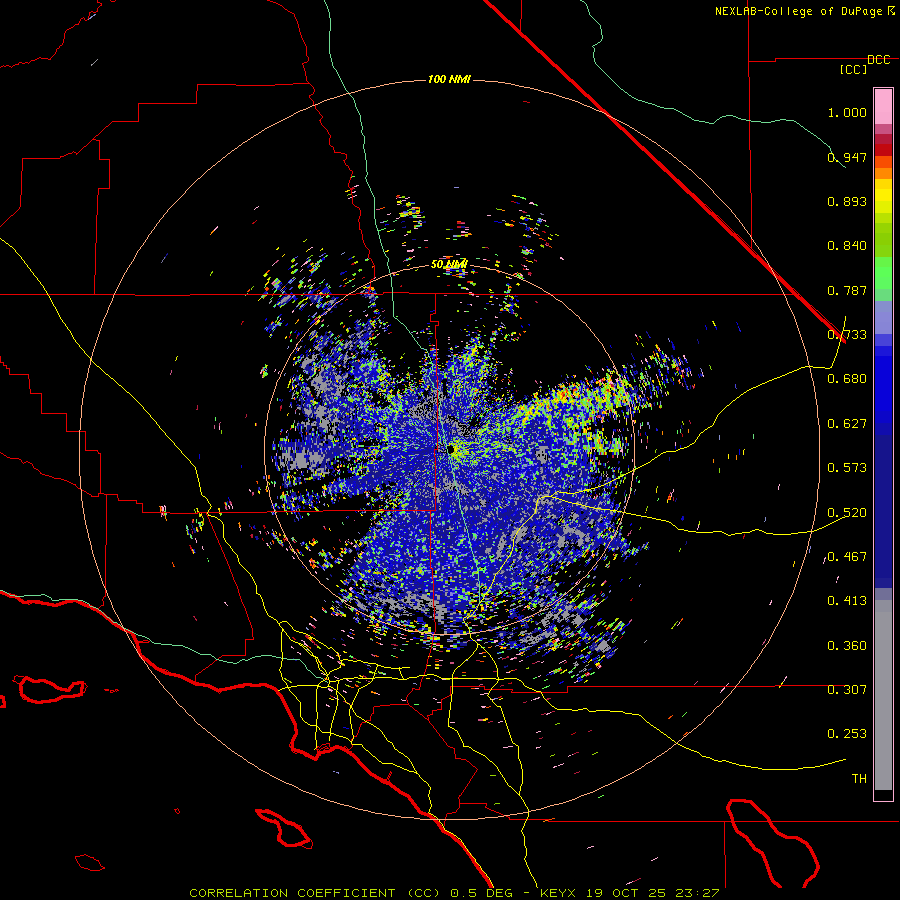Click the 0.947 scale value
900x900 pixels.
coord(847,157)
